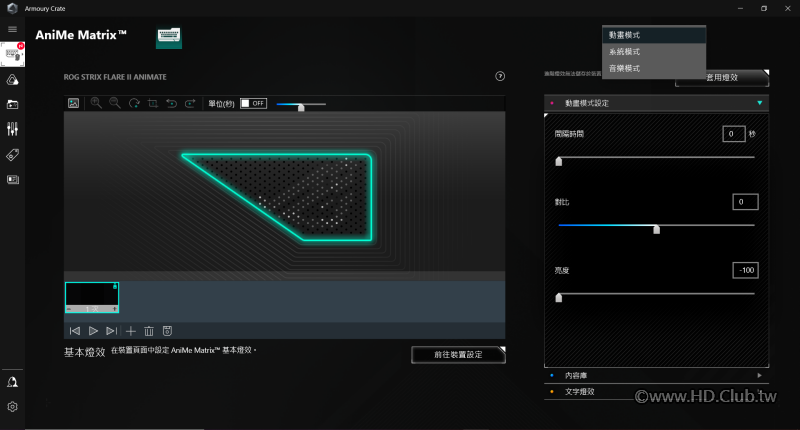This screenshot has height=430, width=800.
Task: Click the 間隔時間 interval slider handle
Action: [x=559, y=161]
